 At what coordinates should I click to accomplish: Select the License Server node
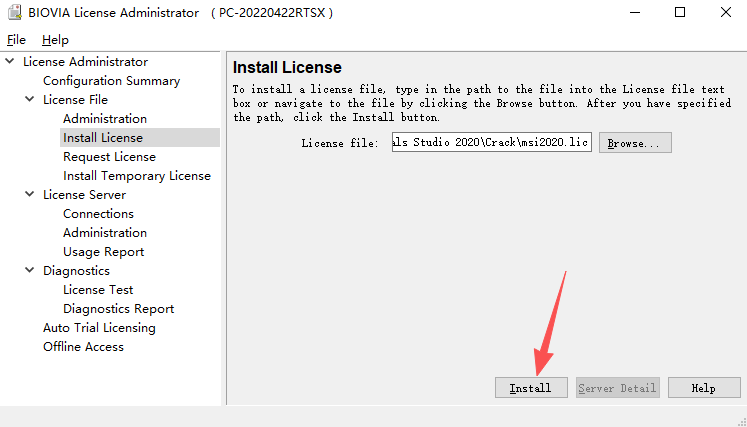point(84,195)
